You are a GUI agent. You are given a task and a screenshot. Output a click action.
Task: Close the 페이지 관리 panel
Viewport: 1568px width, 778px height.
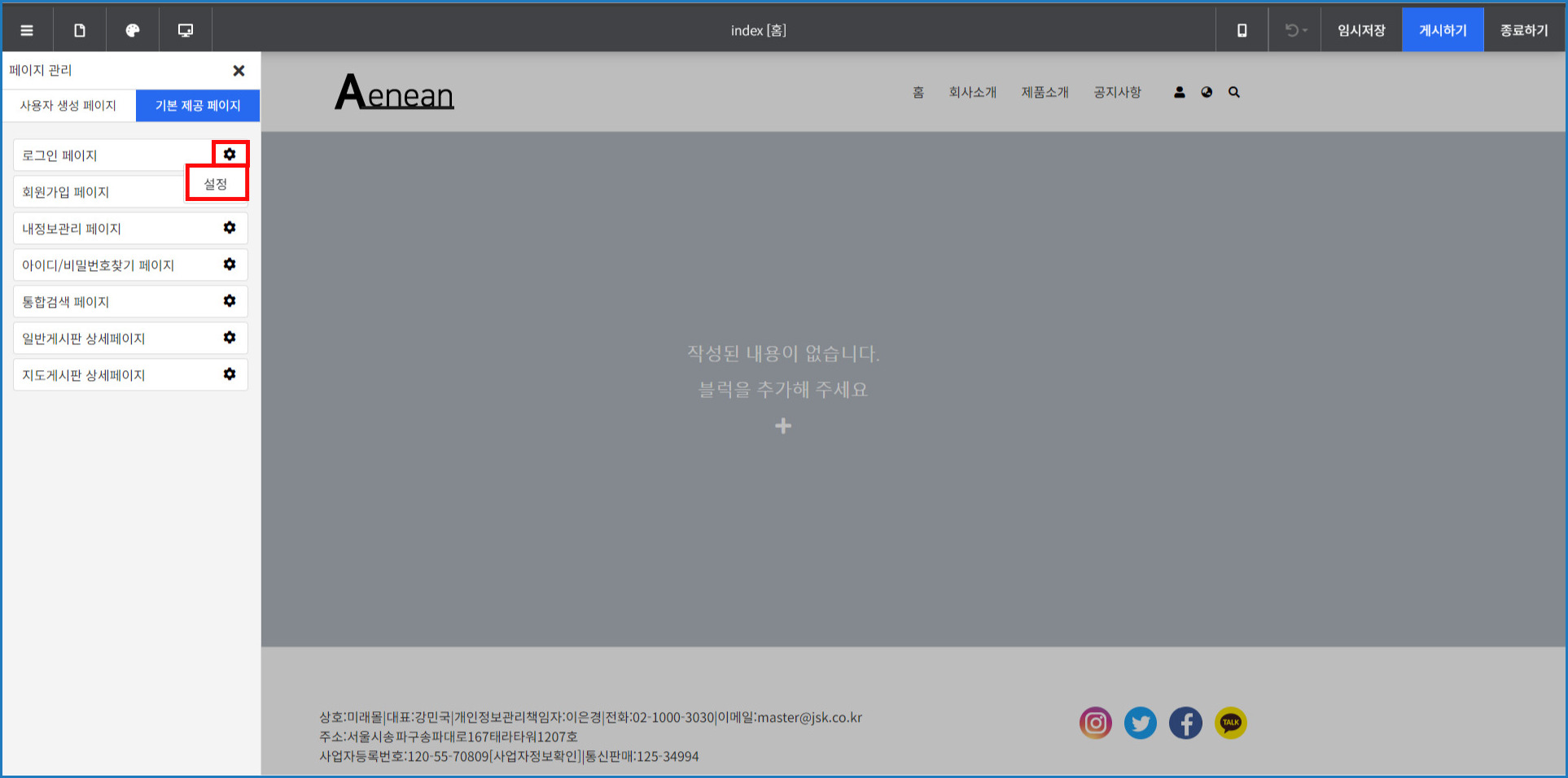click(239, 71)
